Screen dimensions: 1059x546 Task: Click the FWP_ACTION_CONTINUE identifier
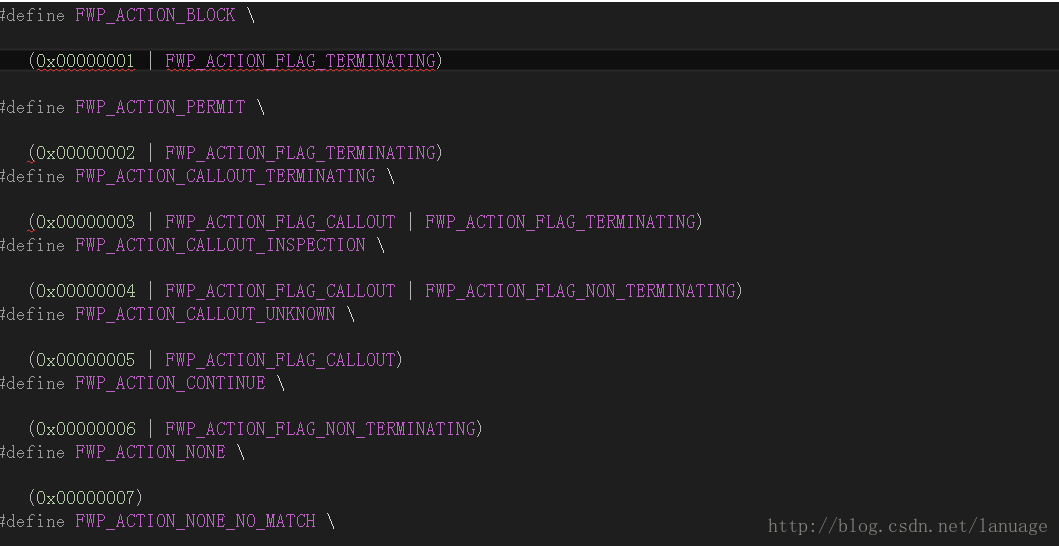tap(170, 382)
